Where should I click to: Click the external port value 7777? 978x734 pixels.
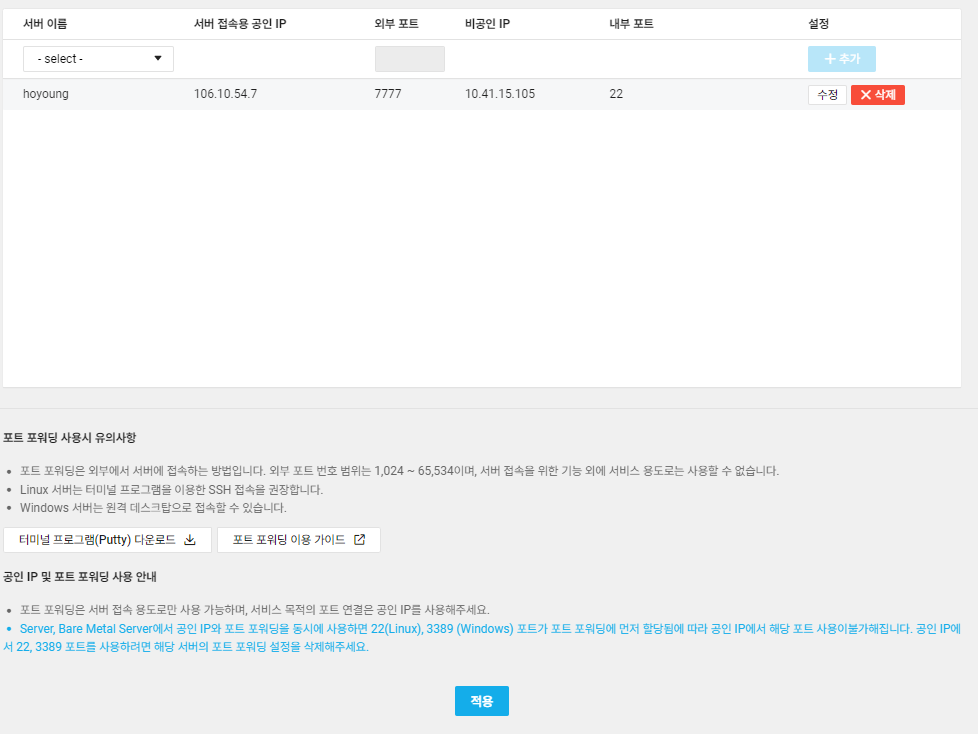388,94
